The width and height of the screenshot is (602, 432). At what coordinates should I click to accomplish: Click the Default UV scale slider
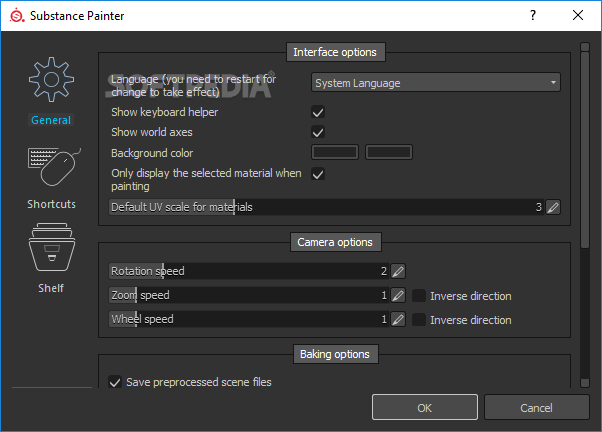[326, 207]
